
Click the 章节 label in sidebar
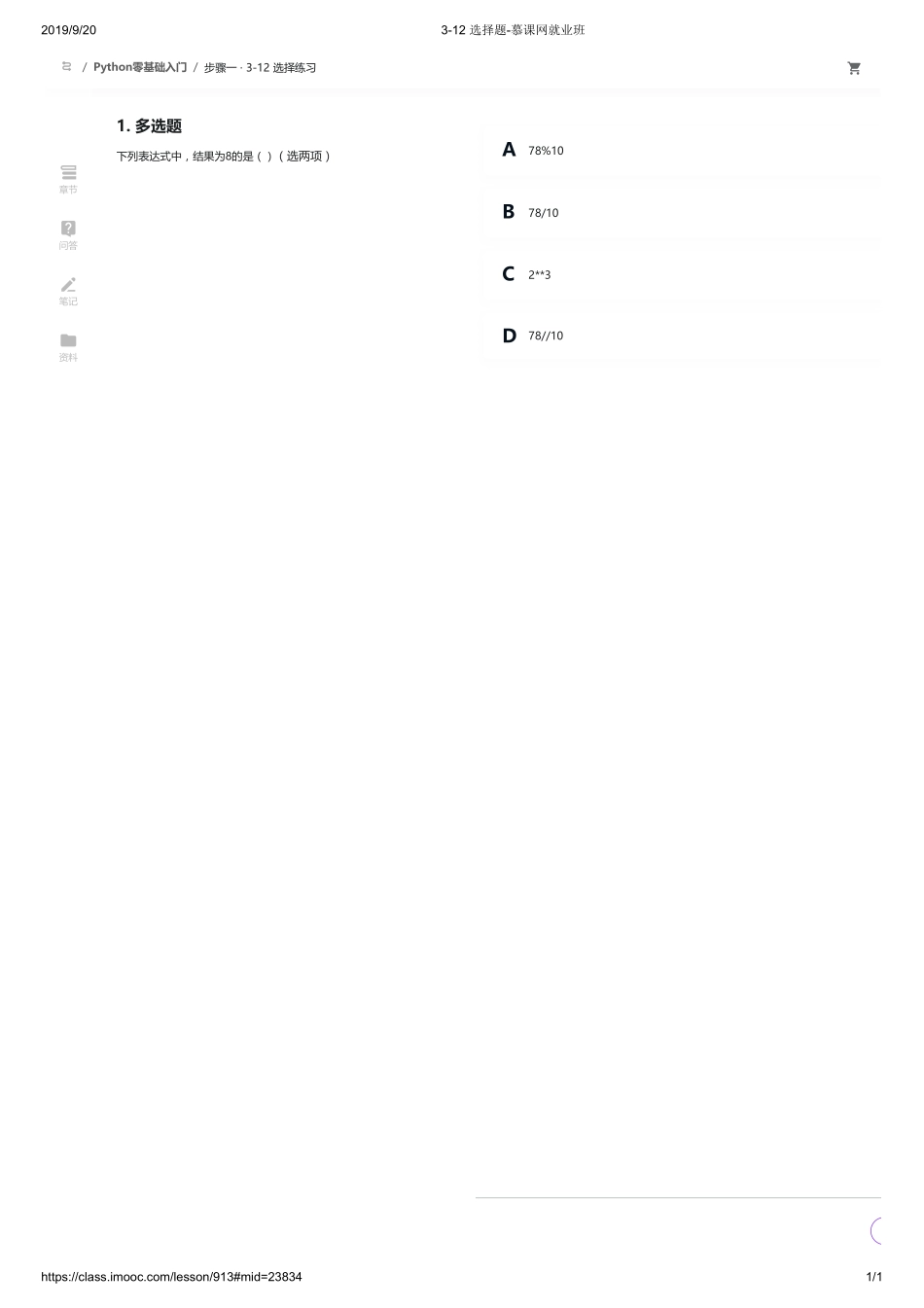click(68, 190)
